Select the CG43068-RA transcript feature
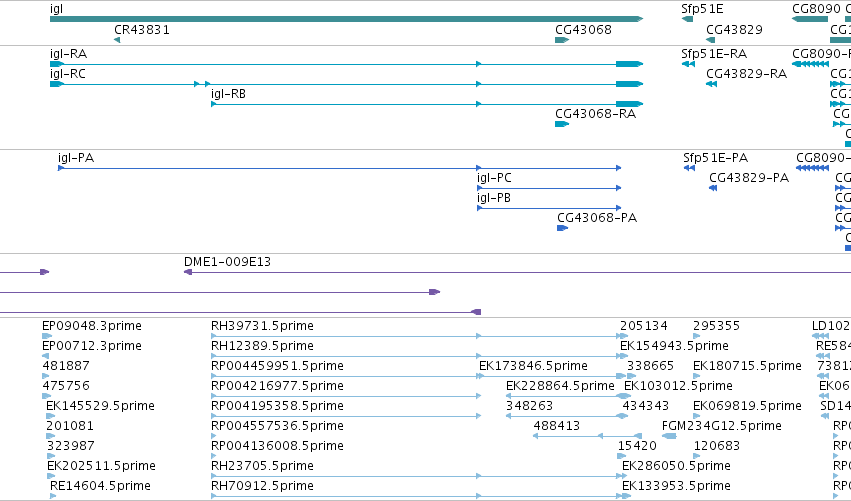 [562, 124]
